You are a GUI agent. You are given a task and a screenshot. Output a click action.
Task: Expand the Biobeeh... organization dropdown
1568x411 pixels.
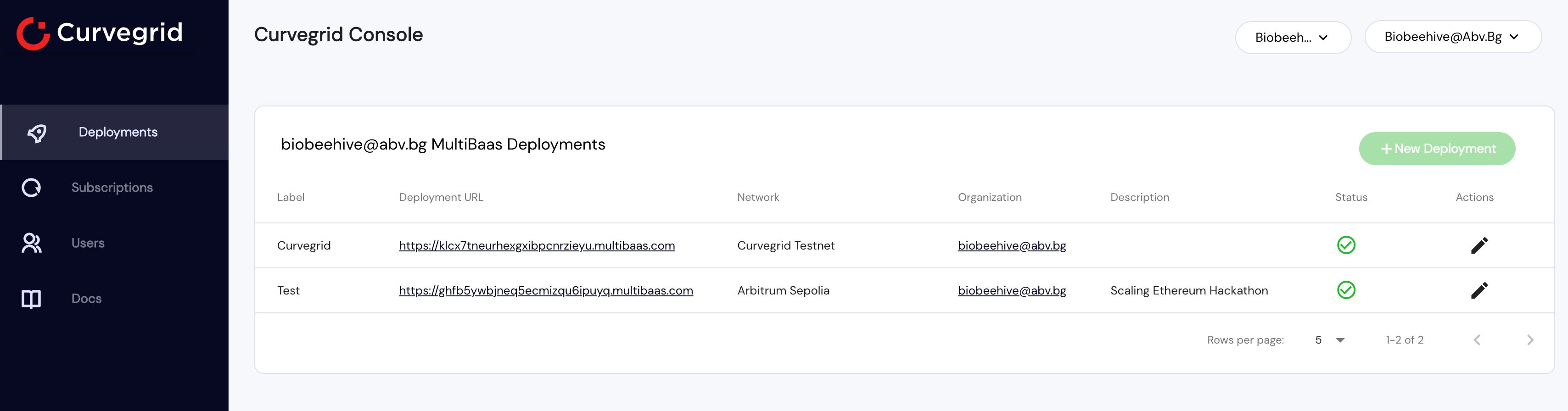[1293, 38]
